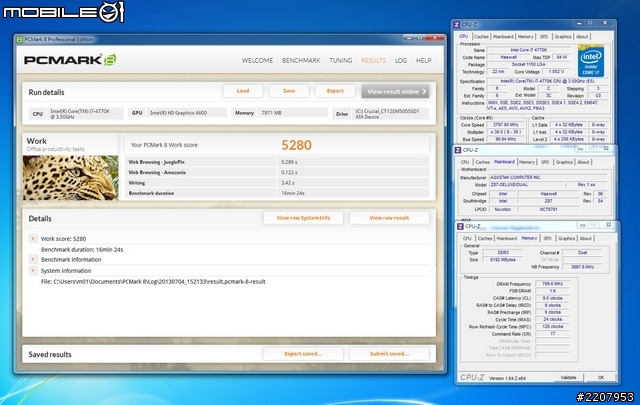This screenshot has width=640, height=405.
Task: Click Web Browsing - Amazonia row
Action: coord(277,172)
